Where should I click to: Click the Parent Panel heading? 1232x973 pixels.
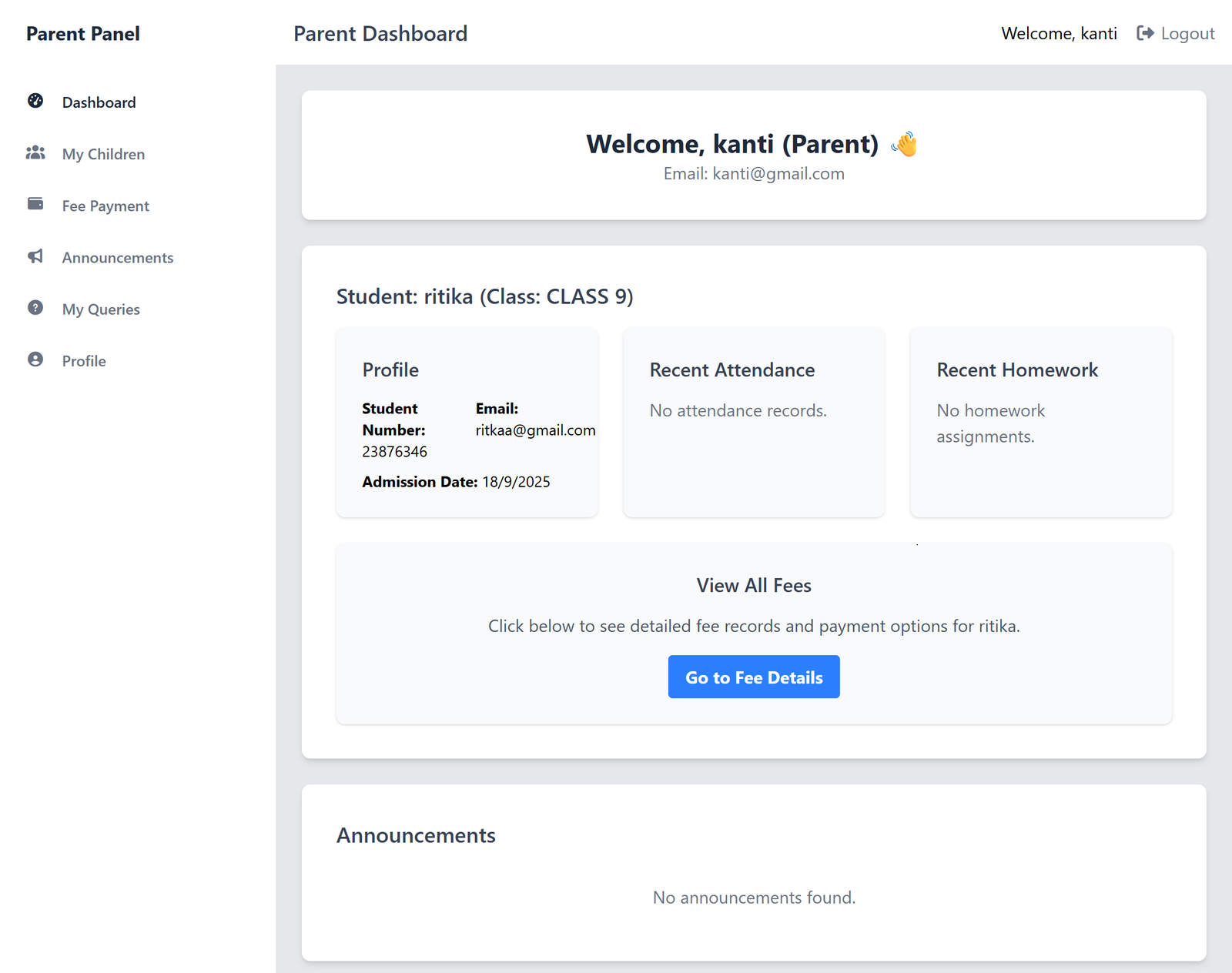click(82, 33)
